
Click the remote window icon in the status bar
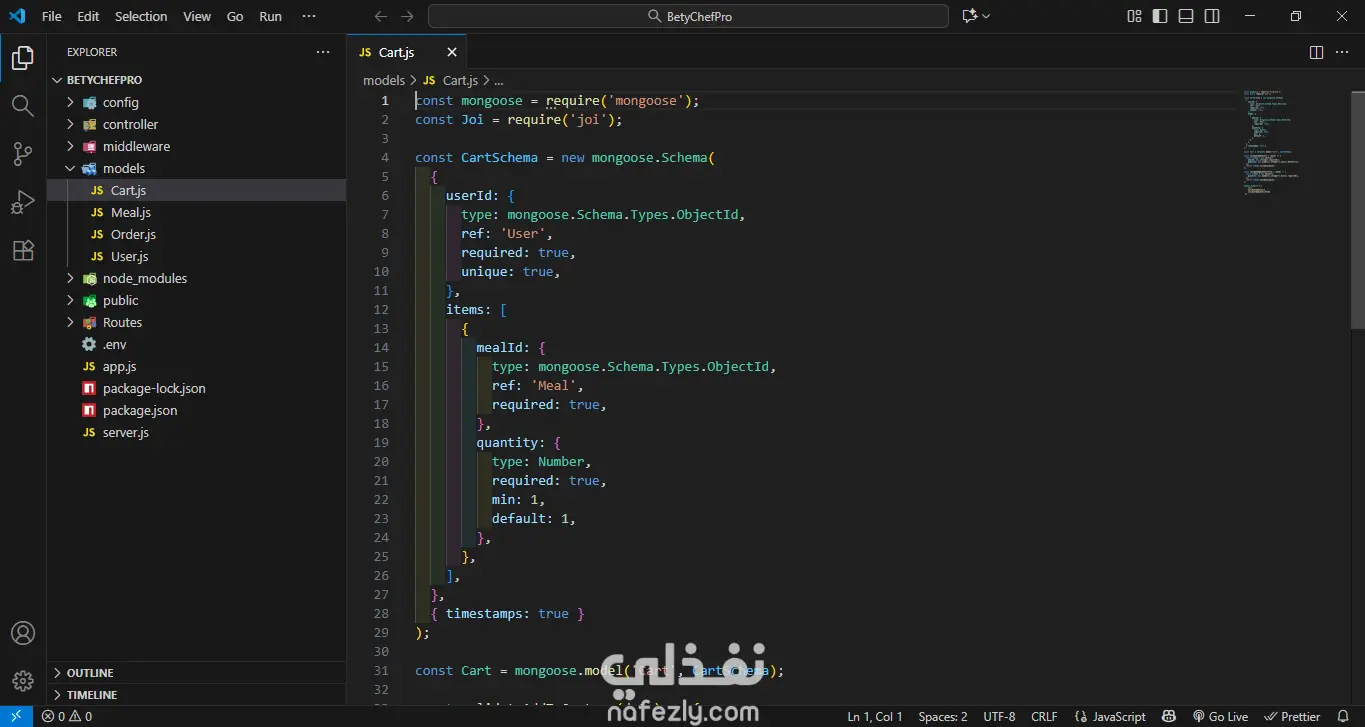17,716
